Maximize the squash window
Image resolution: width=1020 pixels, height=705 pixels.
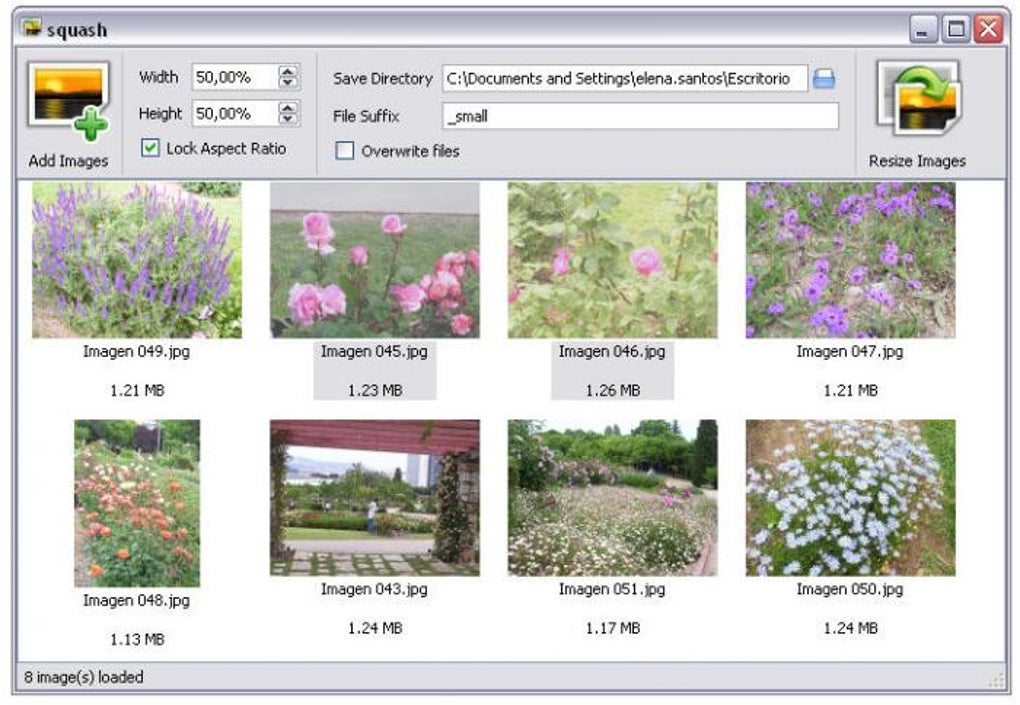click(956, 29)
